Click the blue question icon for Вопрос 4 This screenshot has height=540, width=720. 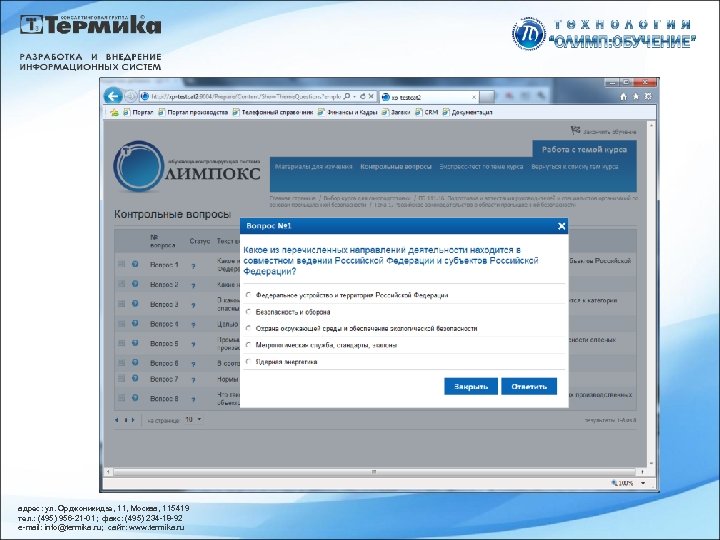click(135, 323)
